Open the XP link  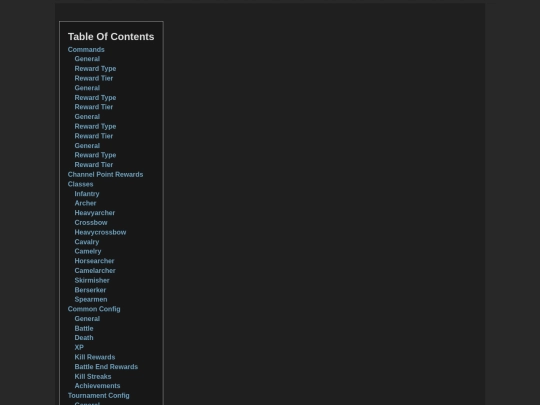click(79, 347)
